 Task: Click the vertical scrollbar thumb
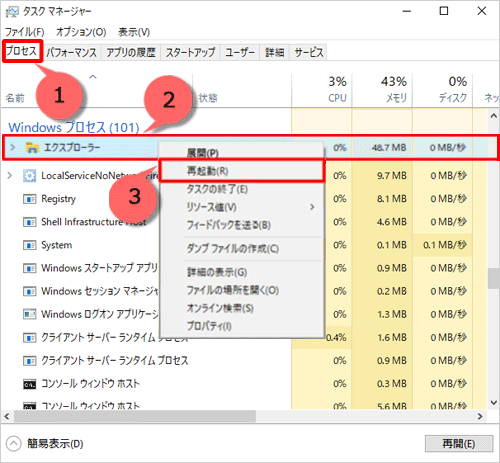(494, 278)
